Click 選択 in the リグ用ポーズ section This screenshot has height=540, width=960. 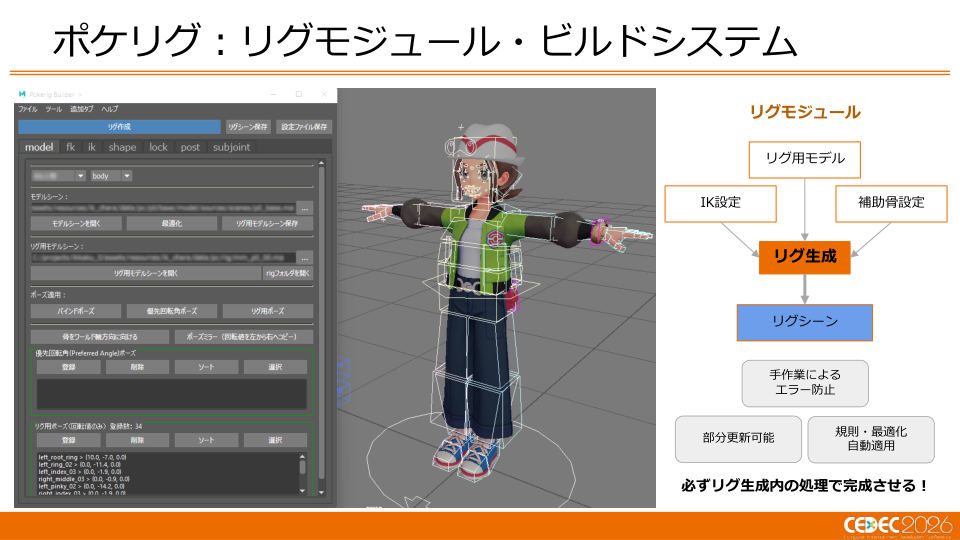pyautogui.click(x=275, y=440)
